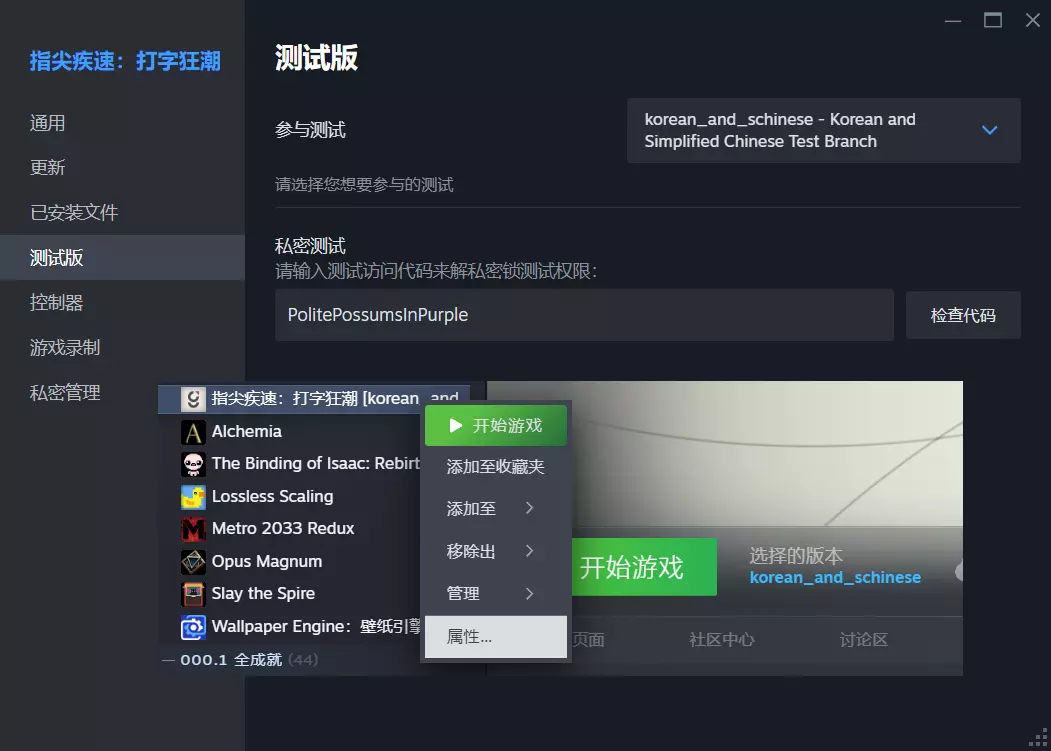
Task: Expand the 管理 submenu
Action: tap(495, 593)
